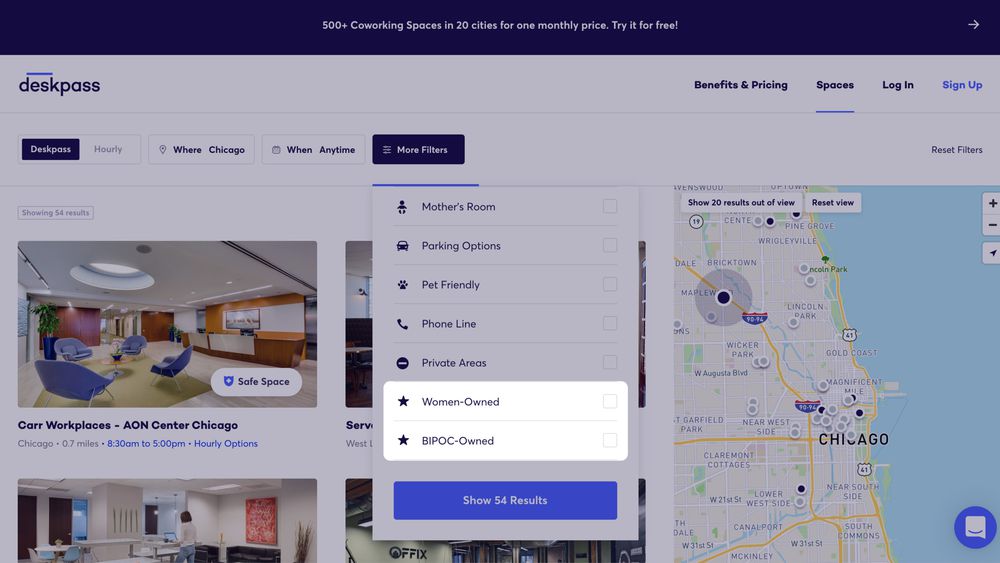Open Carr Workplaces AON Center photo

(167, 323)
